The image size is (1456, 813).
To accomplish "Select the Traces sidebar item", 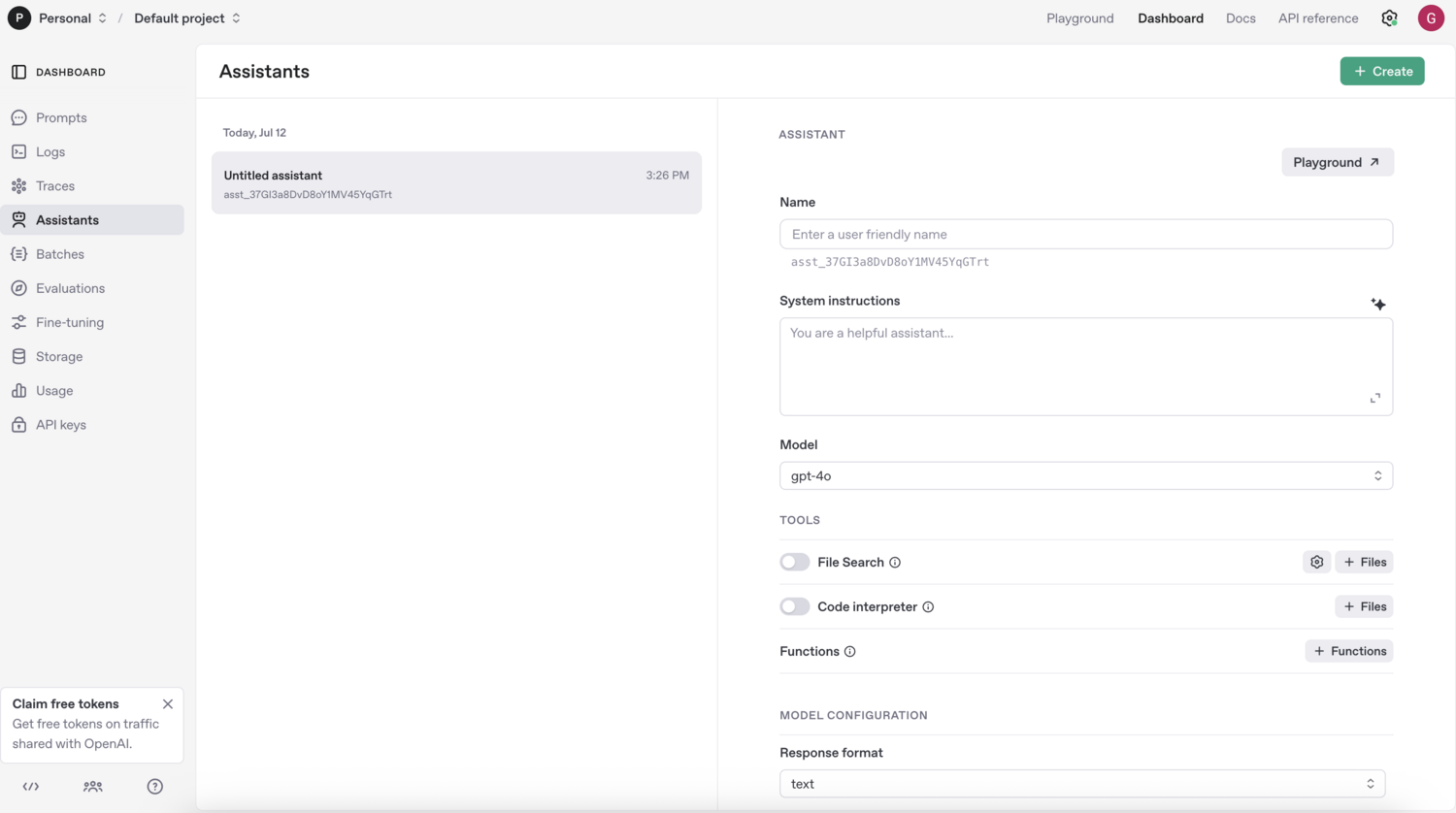I will click(x=55, y=185).
